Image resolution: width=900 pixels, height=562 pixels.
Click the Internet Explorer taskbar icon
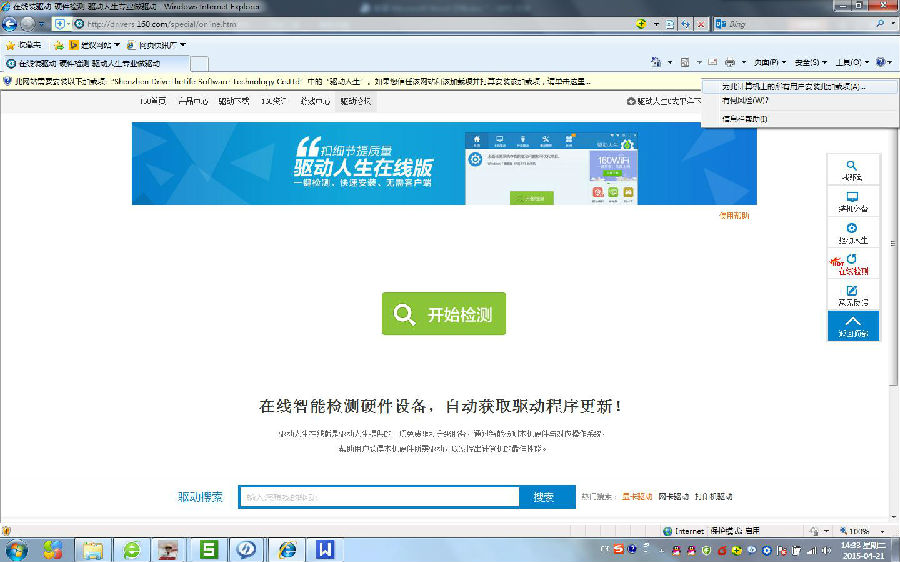[286, 550]
